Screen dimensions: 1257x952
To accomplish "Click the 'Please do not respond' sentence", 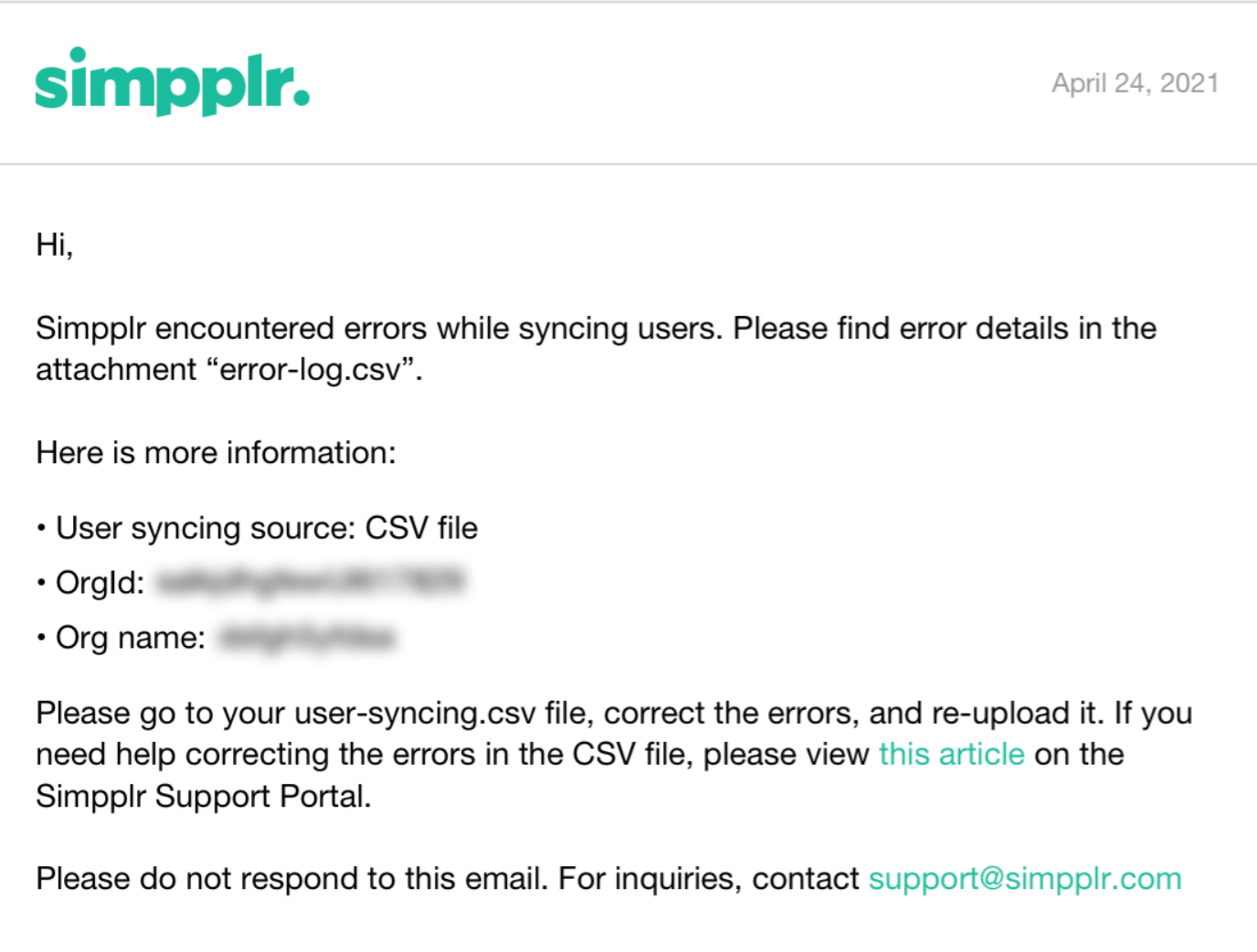I will coord(291,879).
